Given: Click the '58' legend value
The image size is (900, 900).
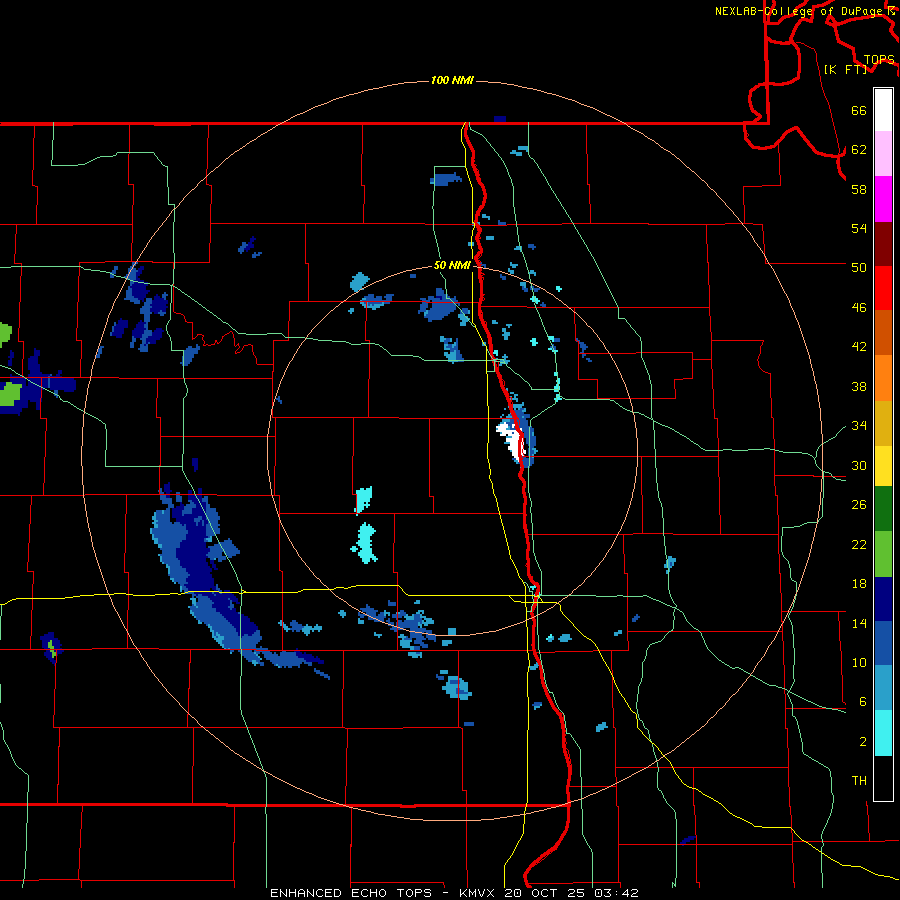Looking at the screenshot, I should [859, 189].
